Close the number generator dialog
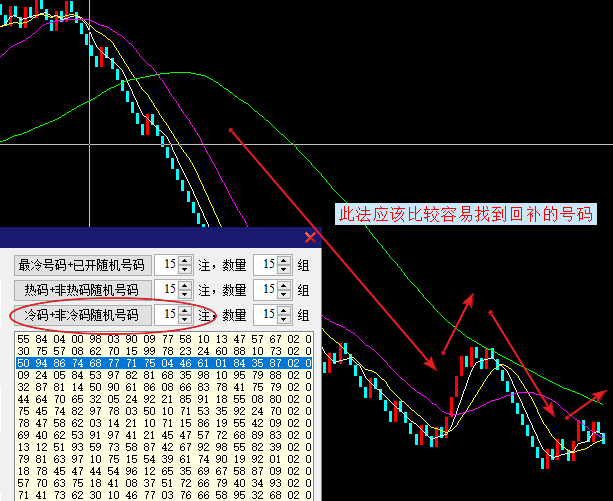The height and width of the screenshot is (501, 613). (310, 237)
